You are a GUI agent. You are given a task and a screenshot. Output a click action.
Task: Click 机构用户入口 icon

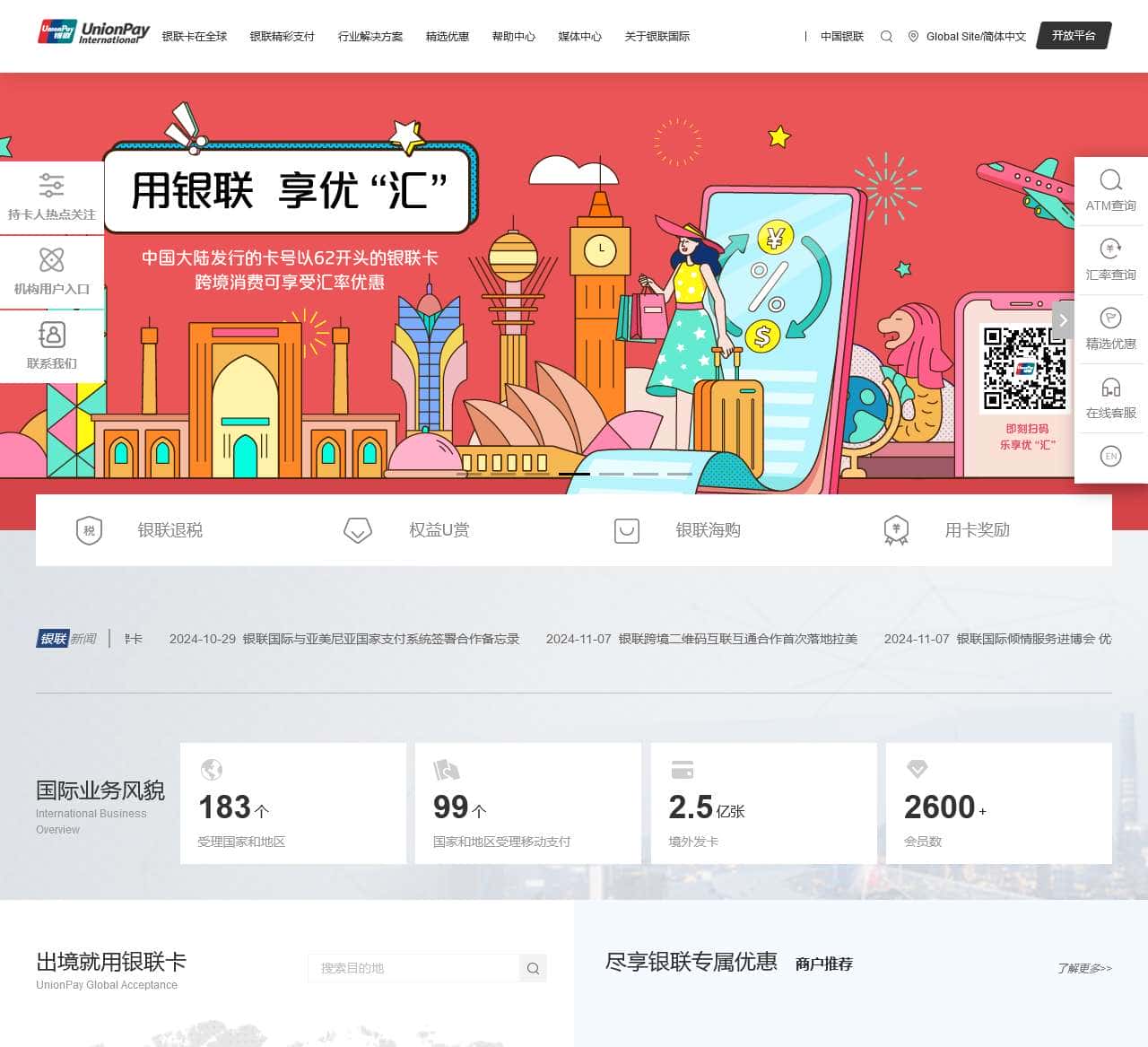51,260
